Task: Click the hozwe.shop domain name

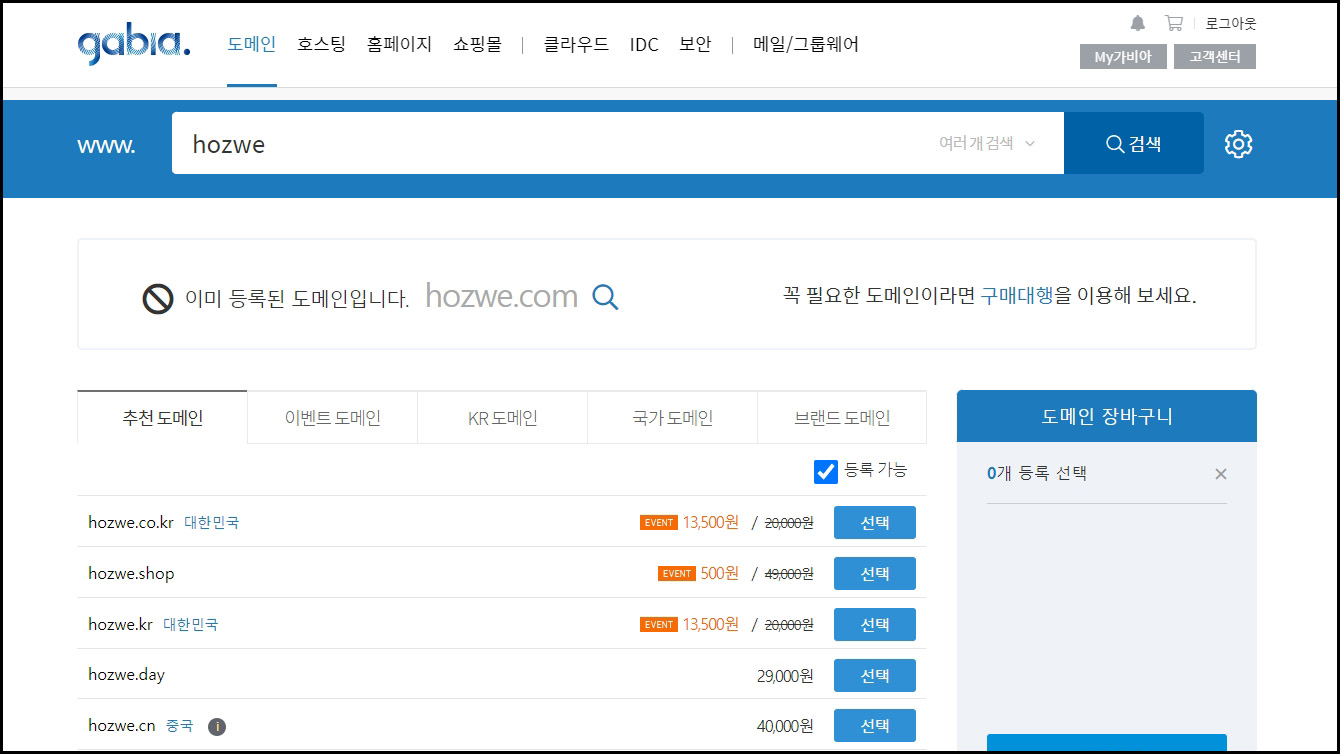Action: point(131,573)
